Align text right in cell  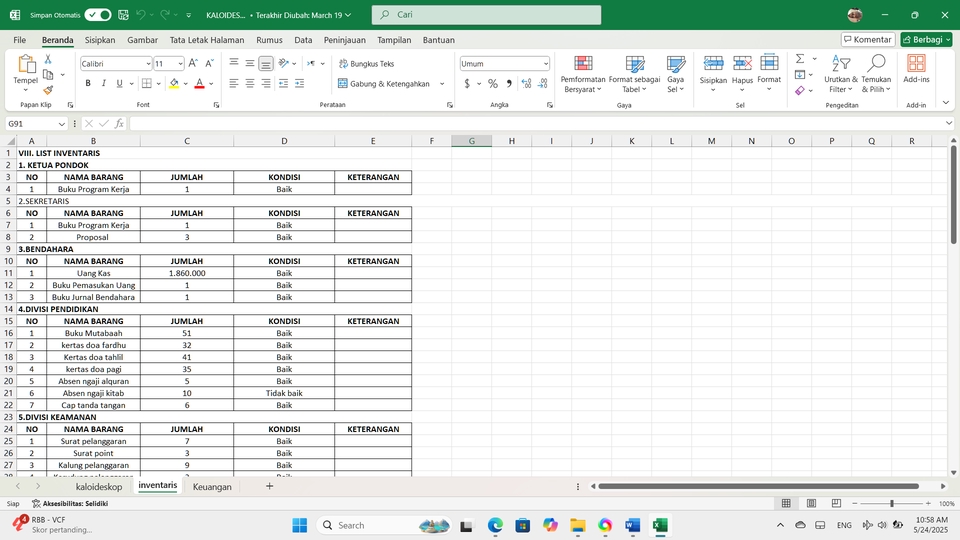click(x=266, y=83)
